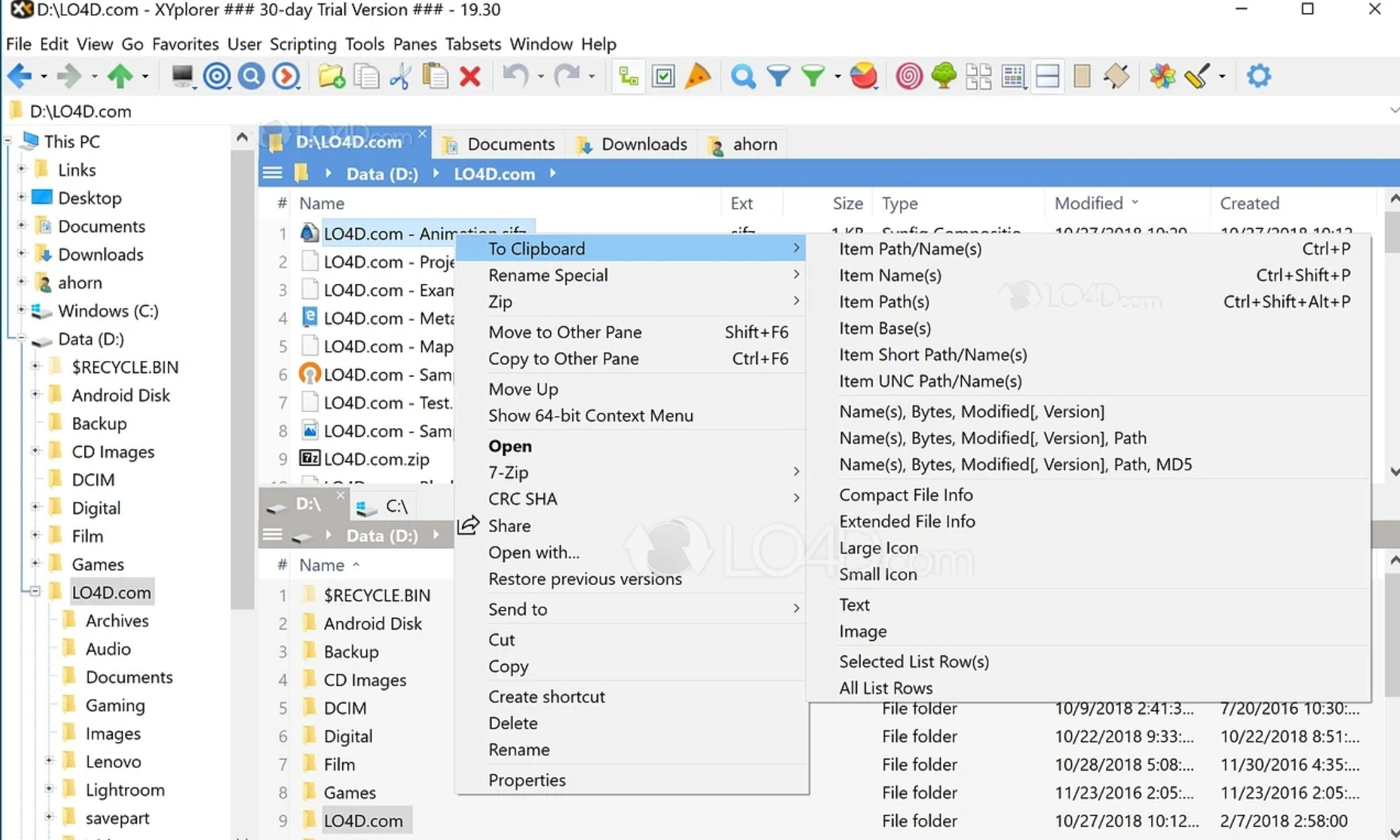Click the orange pizza slice icon
This screenshot has height=840, width=1400.
pos(698,76)
